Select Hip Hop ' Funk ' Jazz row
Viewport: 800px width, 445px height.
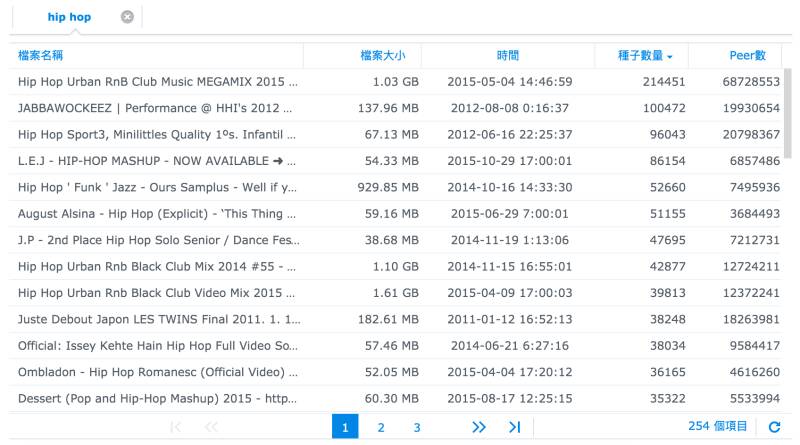[x=395, y=187]
